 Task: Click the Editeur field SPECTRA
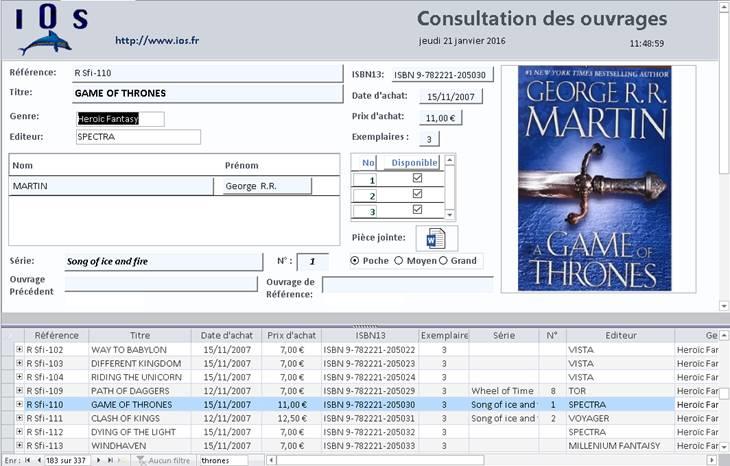tap(138, 137)
